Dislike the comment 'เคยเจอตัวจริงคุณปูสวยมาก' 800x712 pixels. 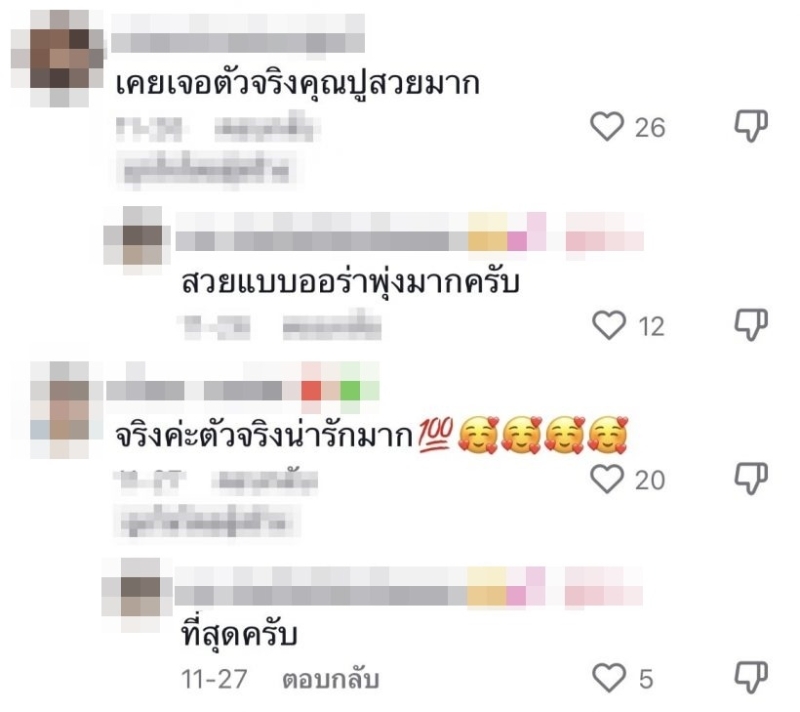point(751,125)
